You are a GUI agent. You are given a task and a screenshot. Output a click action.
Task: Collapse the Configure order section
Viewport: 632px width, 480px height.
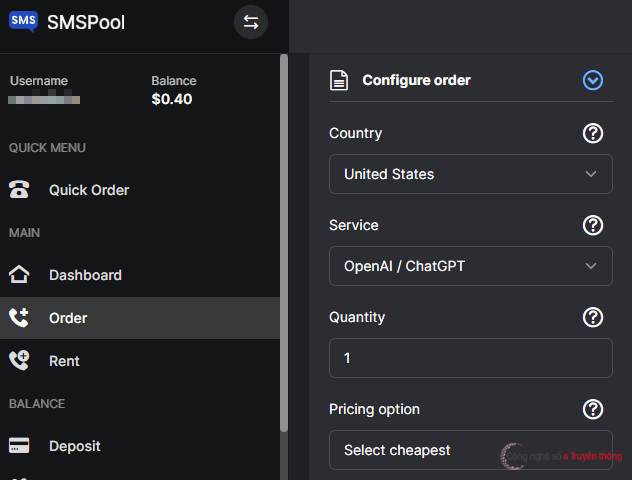[x=593, y=80]
